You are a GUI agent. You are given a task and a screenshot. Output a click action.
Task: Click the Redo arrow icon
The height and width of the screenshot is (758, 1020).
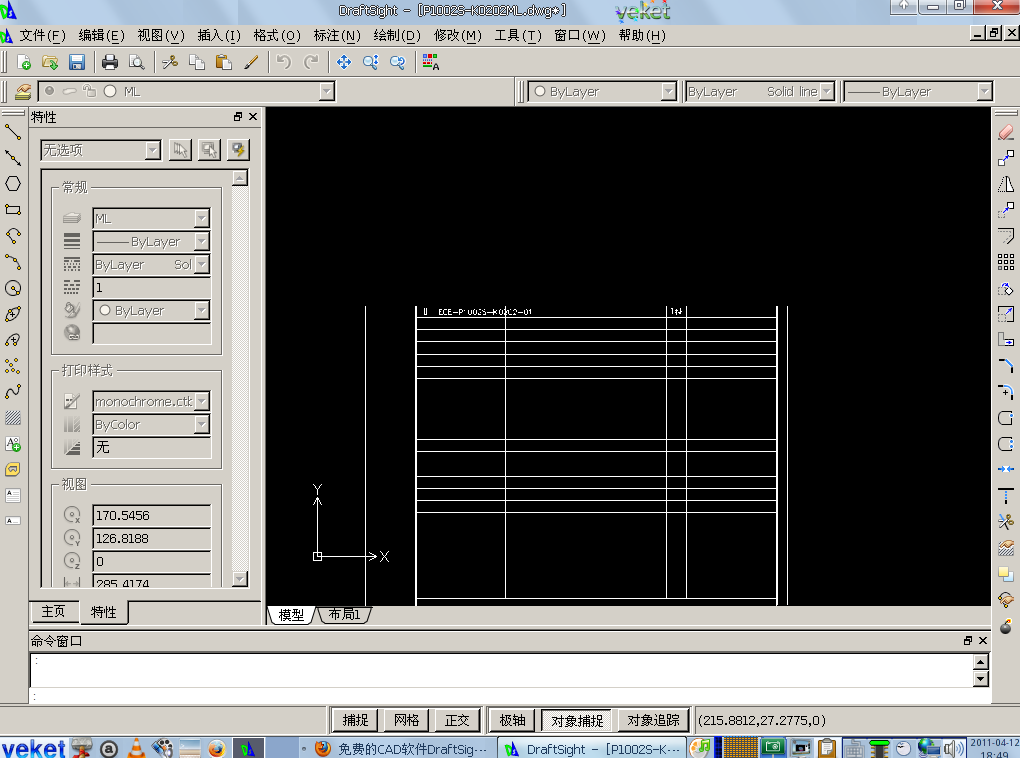(x=311, y=62)
